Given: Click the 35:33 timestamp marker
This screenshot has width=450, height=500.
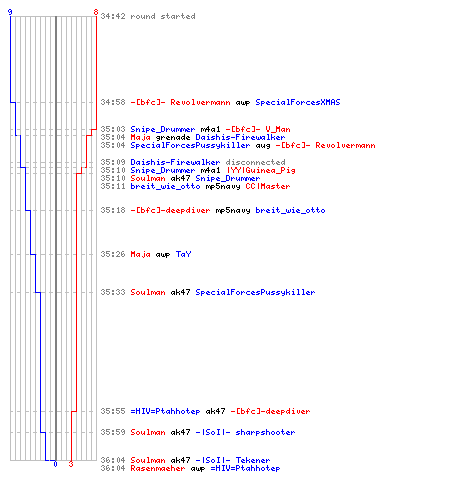Looking at the screenshot, I should 113,292.
